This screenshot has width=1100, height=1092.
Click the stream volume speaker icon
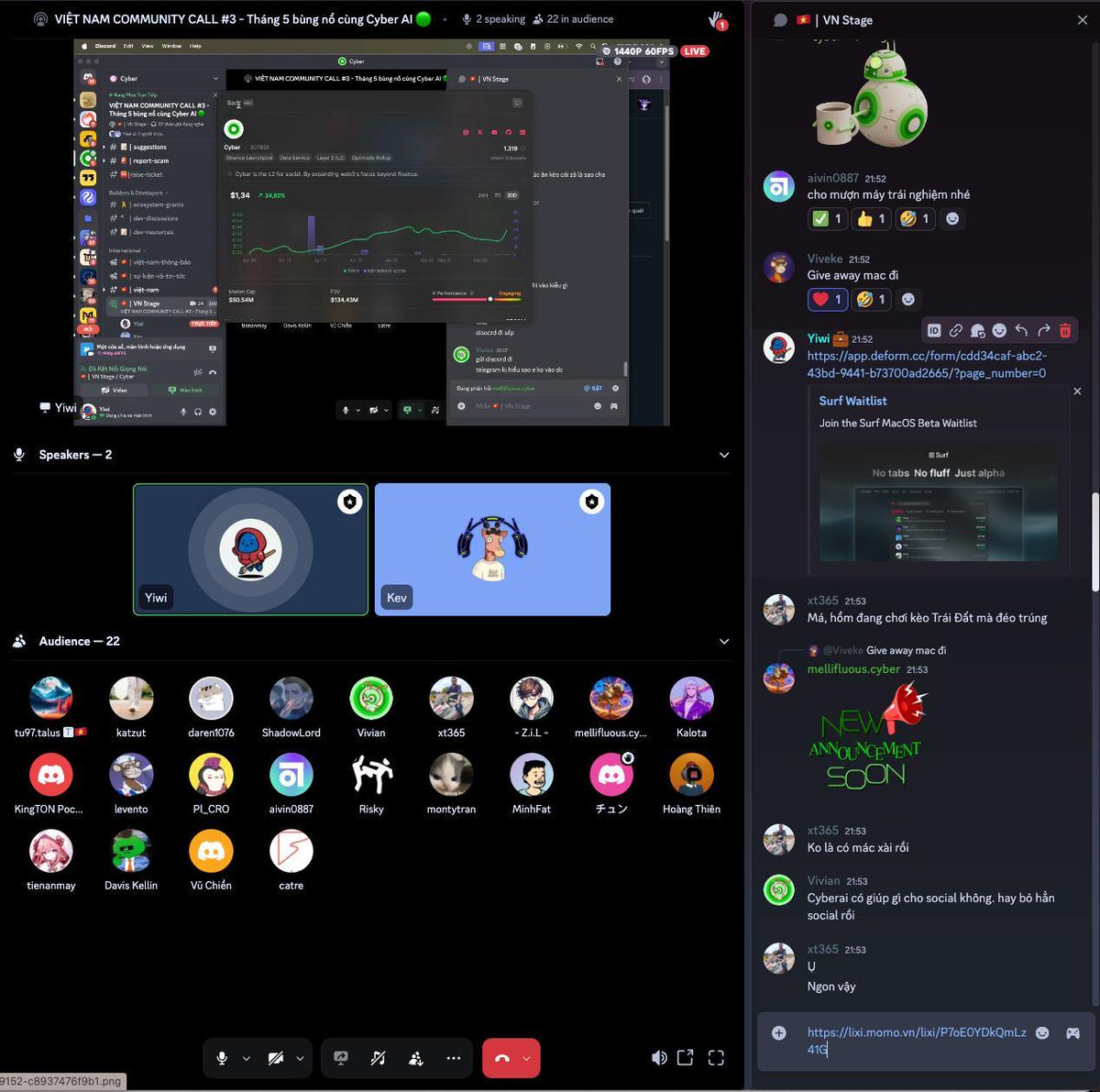point(659,1058)
